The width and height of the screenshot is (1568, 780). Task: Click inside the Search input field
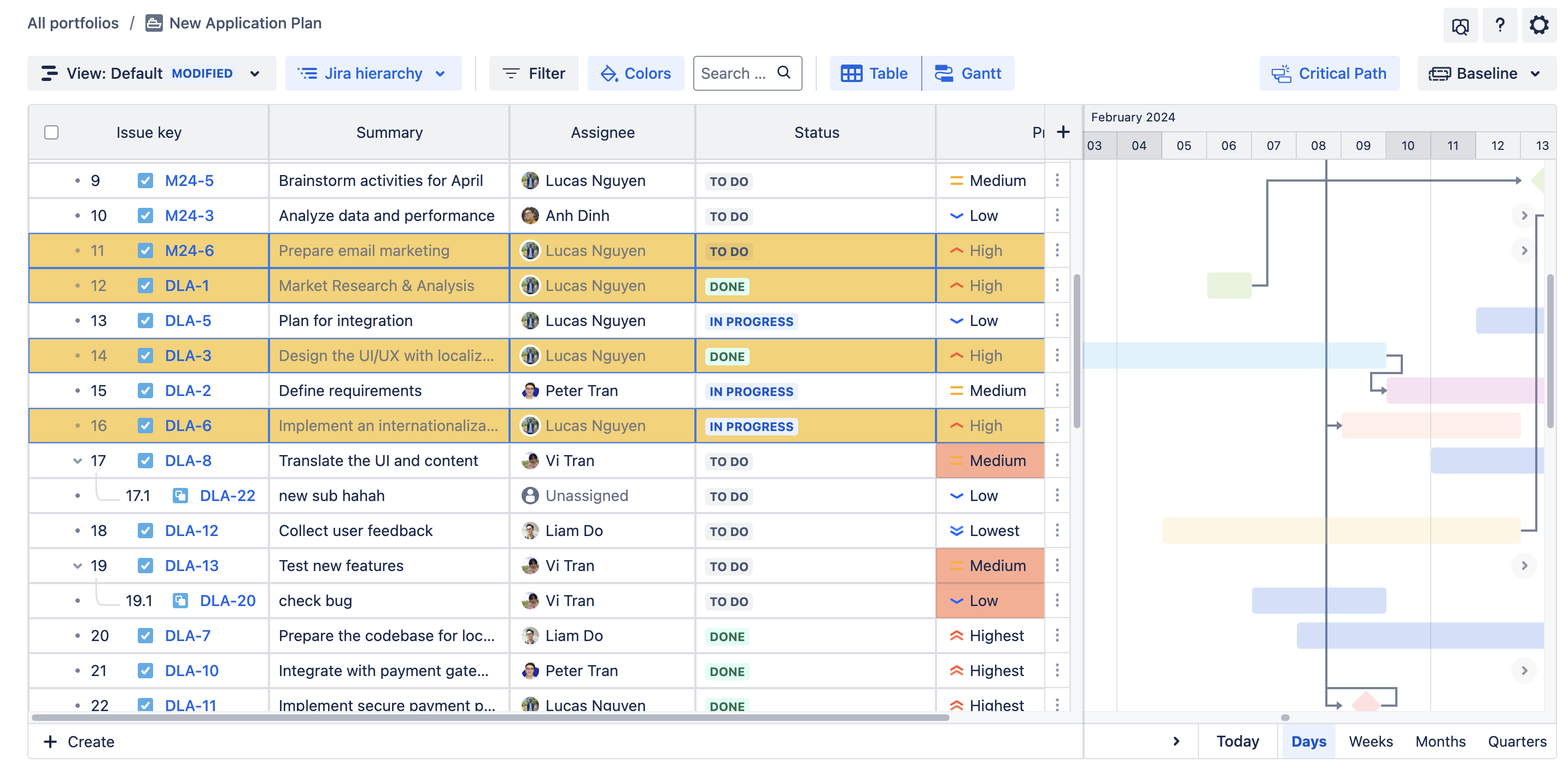(x=734, y=73)
